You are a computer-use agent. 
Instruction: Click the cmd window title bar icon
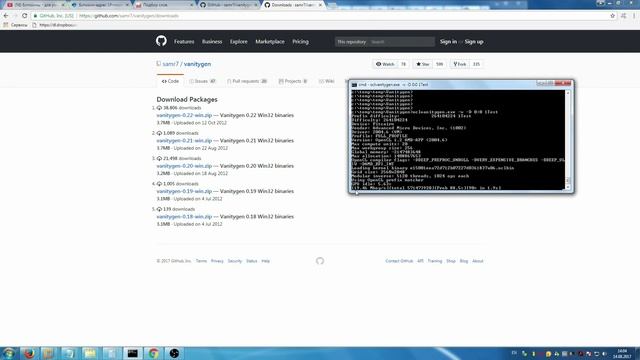click(x=354, y=84)
